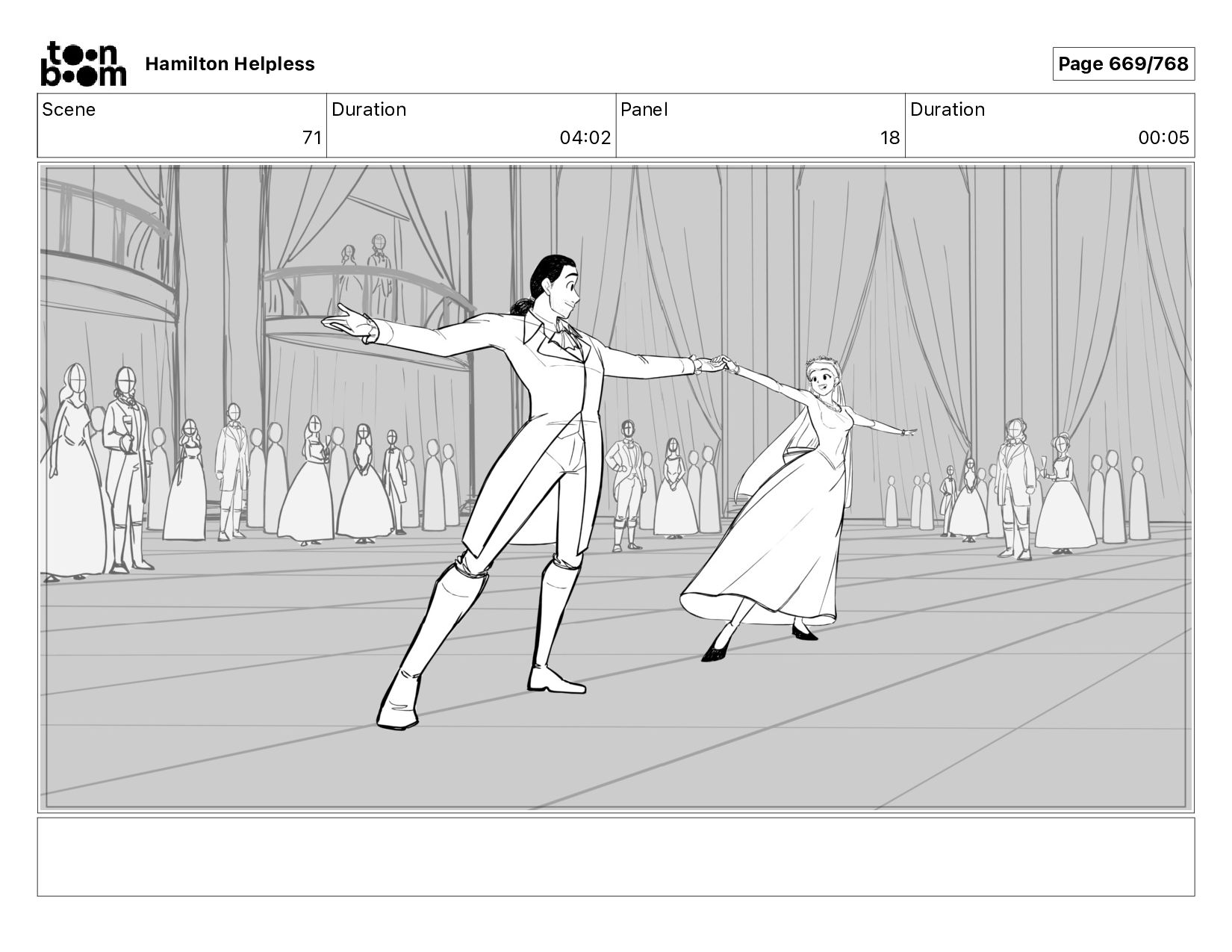
Task: Click the Toon Boom logo
Action: point(83,63)
